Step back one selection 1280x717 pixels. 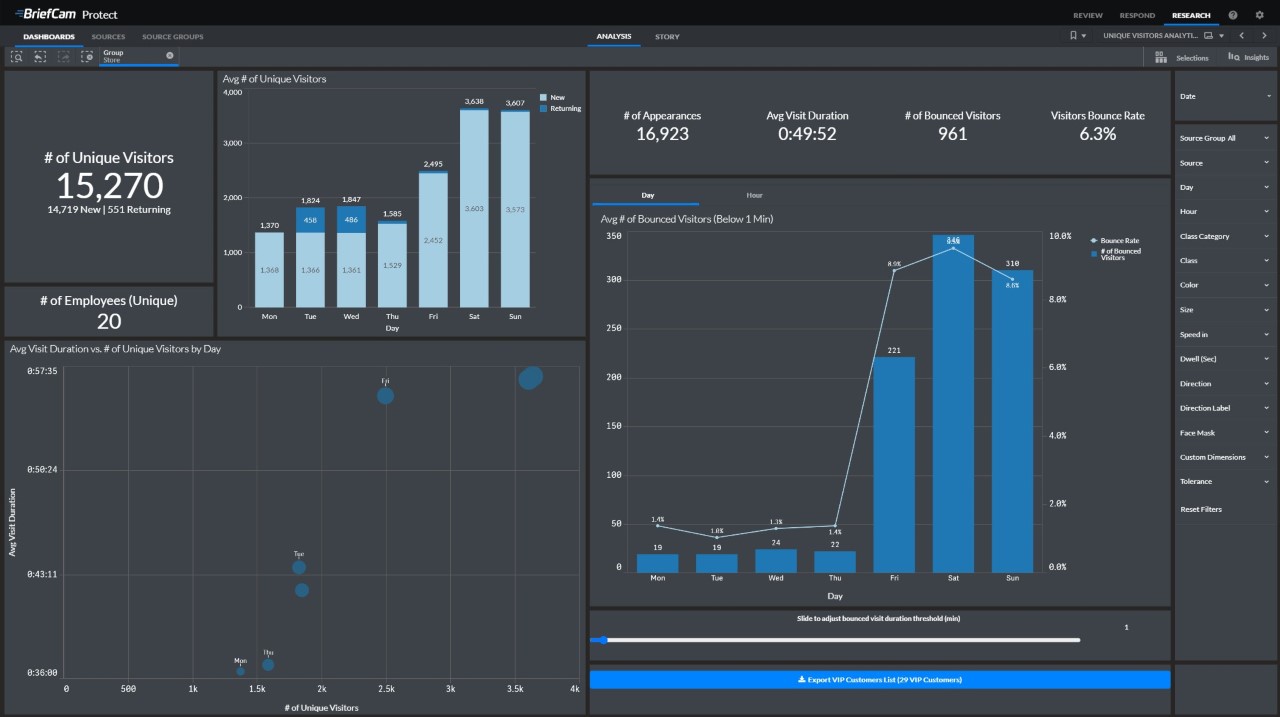pyautogui.click(x=40, y=57)
